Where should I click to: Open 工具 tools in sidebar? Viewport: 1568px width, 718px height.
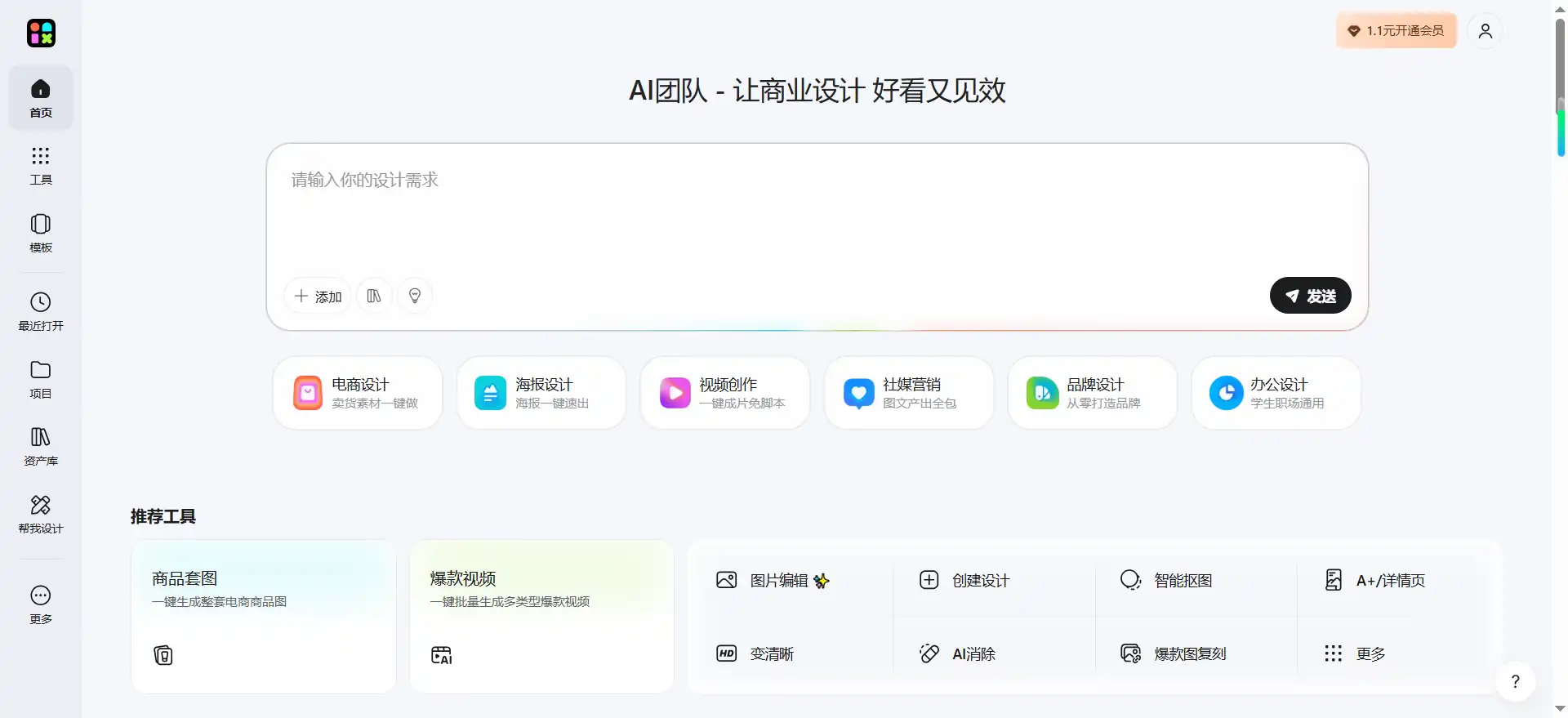41,166
